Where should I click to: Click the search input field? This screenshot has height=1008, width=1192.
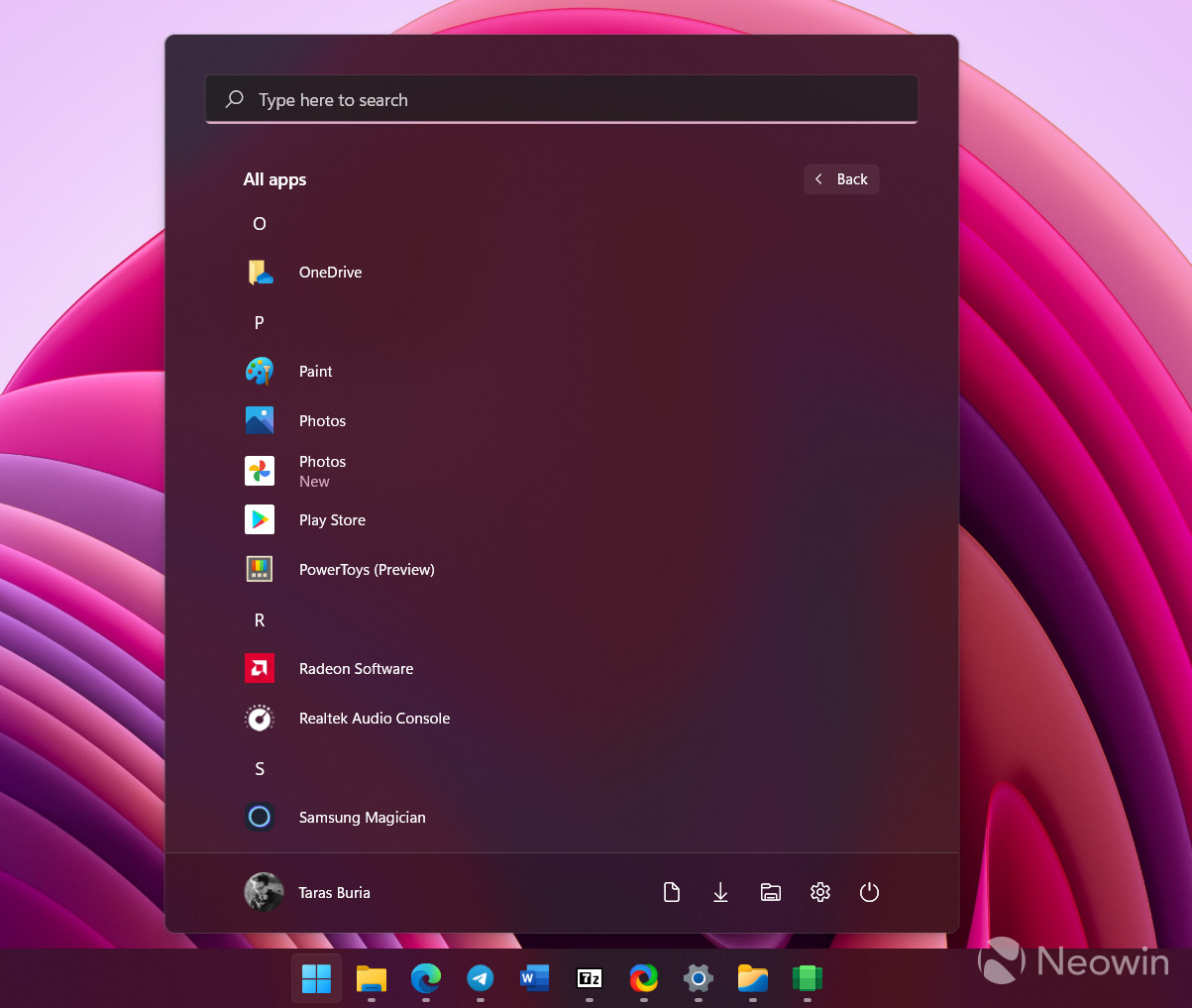coord(561,99)
